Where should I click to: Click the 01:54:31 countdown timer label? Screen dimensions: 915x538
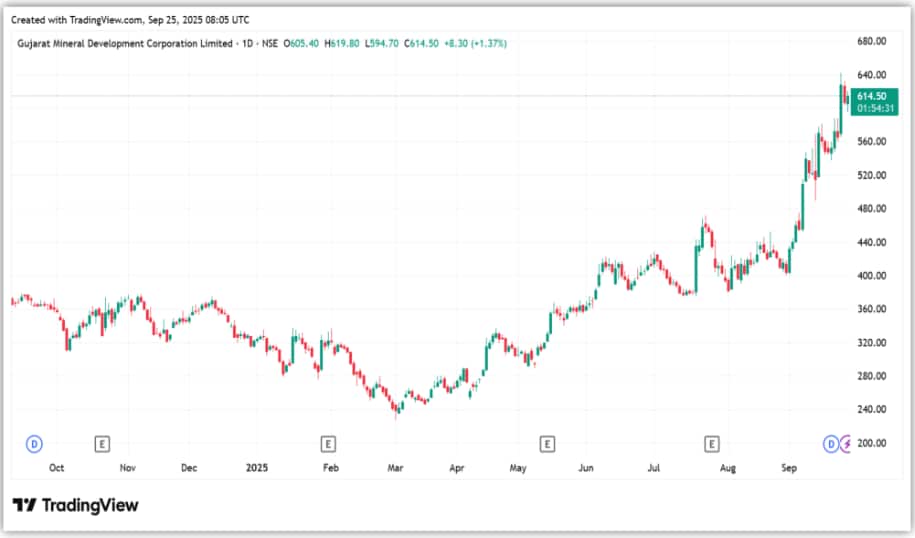(871, 108)
